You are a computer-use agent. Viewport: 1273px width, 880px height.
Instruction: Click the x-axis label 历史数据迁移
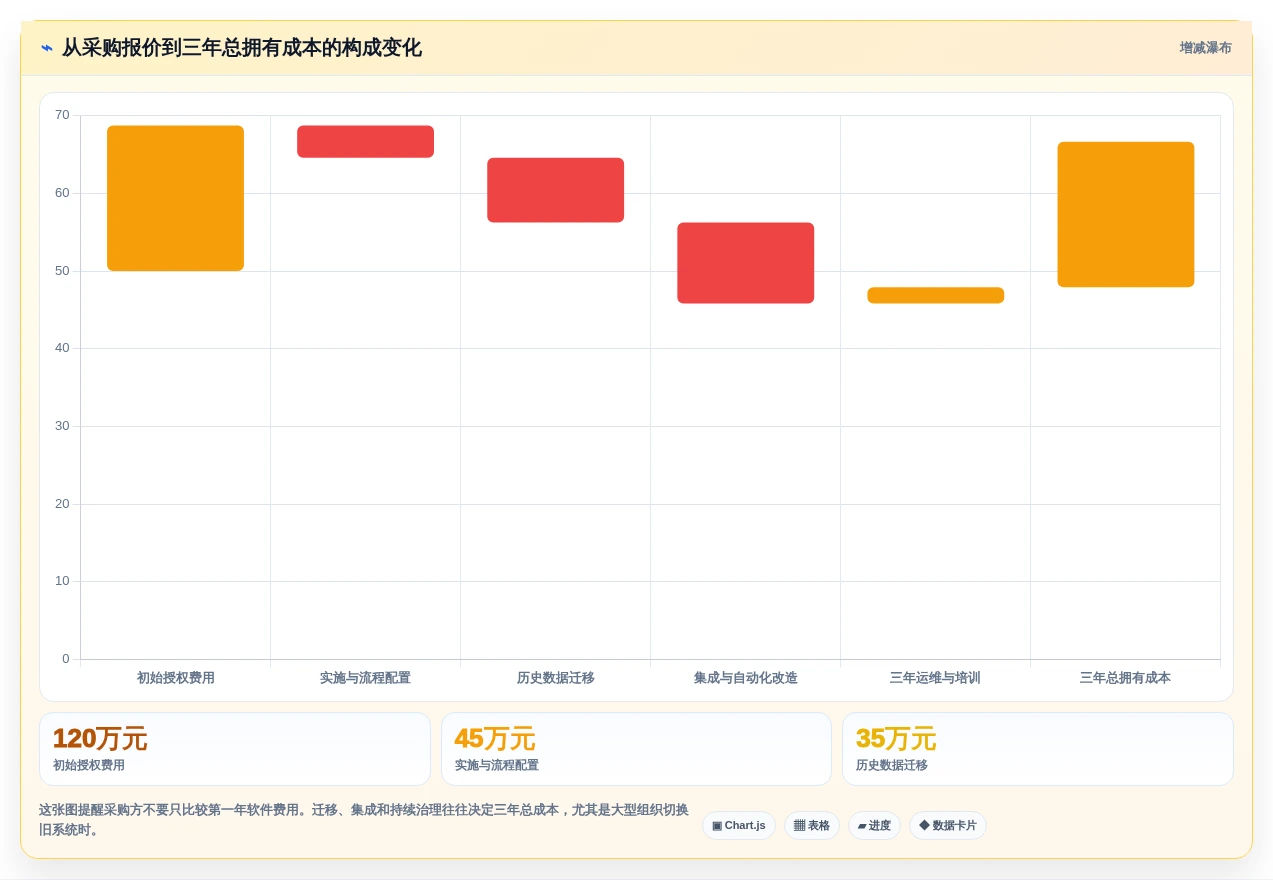coord(555,678)
